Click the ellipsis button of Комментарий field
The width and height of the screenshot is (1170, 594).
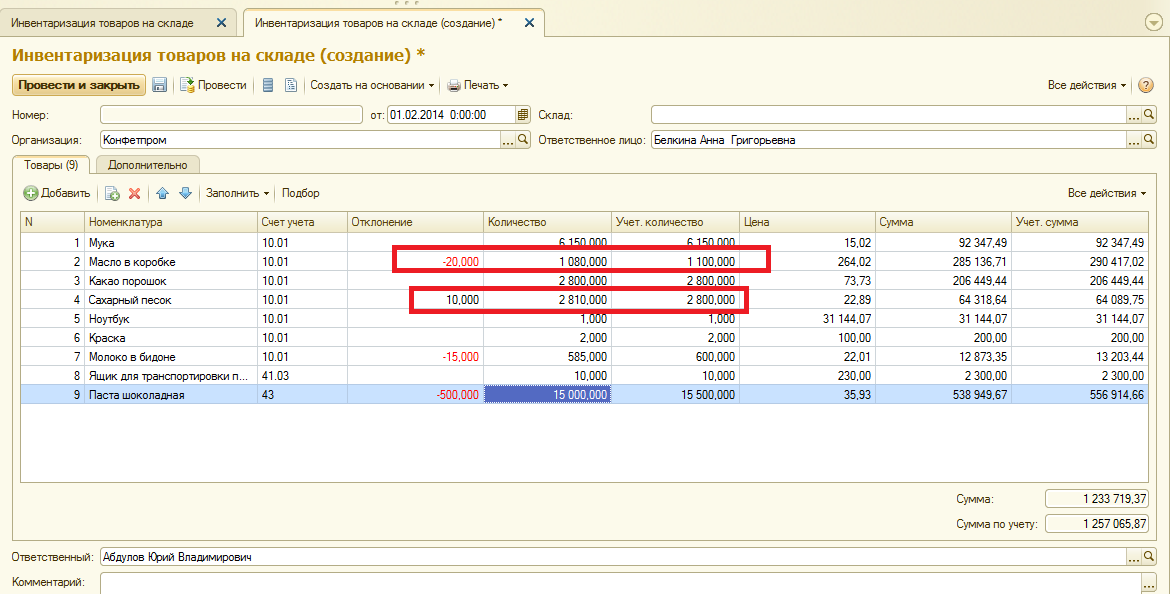tap(1149, 583)
